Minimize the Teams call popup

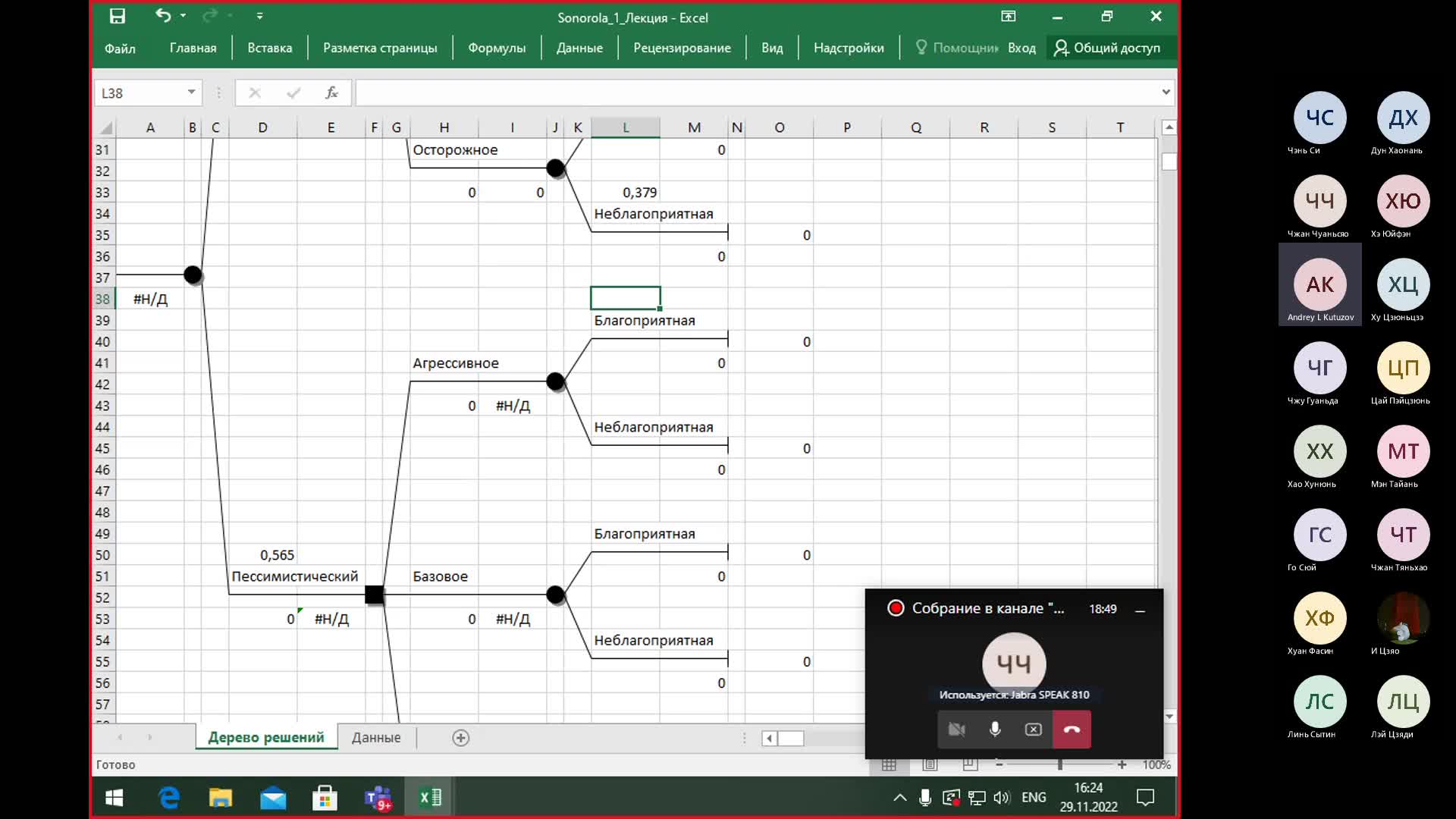click(1140, 610)
